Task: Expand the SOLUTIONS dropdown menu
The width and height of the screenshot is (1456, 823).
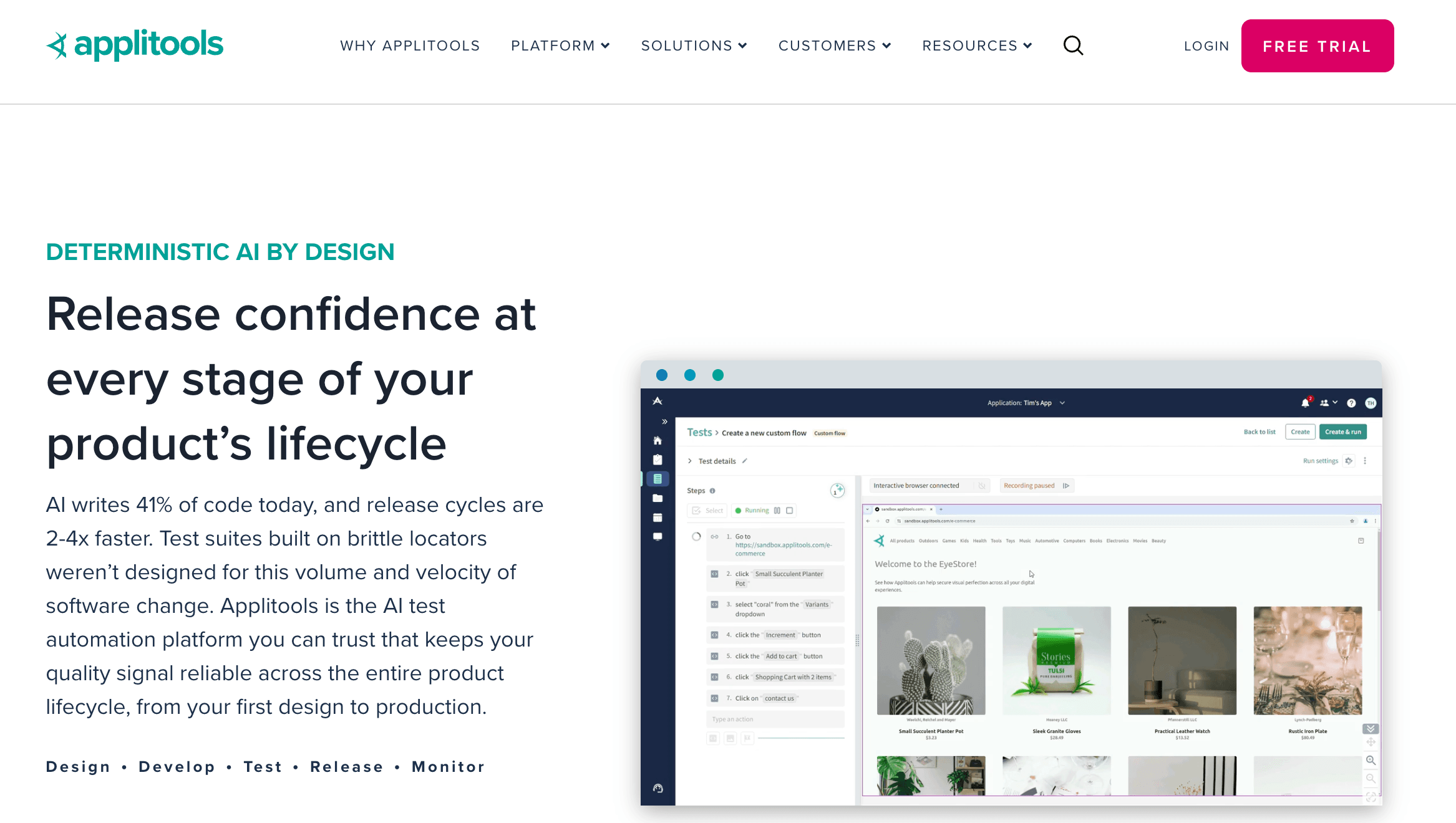Action: coord(694,46)
